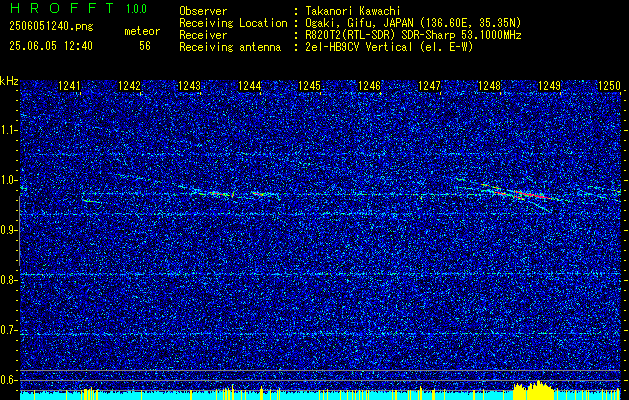Viewport: 629px width, 400px height.
Task: Click observer name Takanori Kawachi
Action: click(353, 11)
